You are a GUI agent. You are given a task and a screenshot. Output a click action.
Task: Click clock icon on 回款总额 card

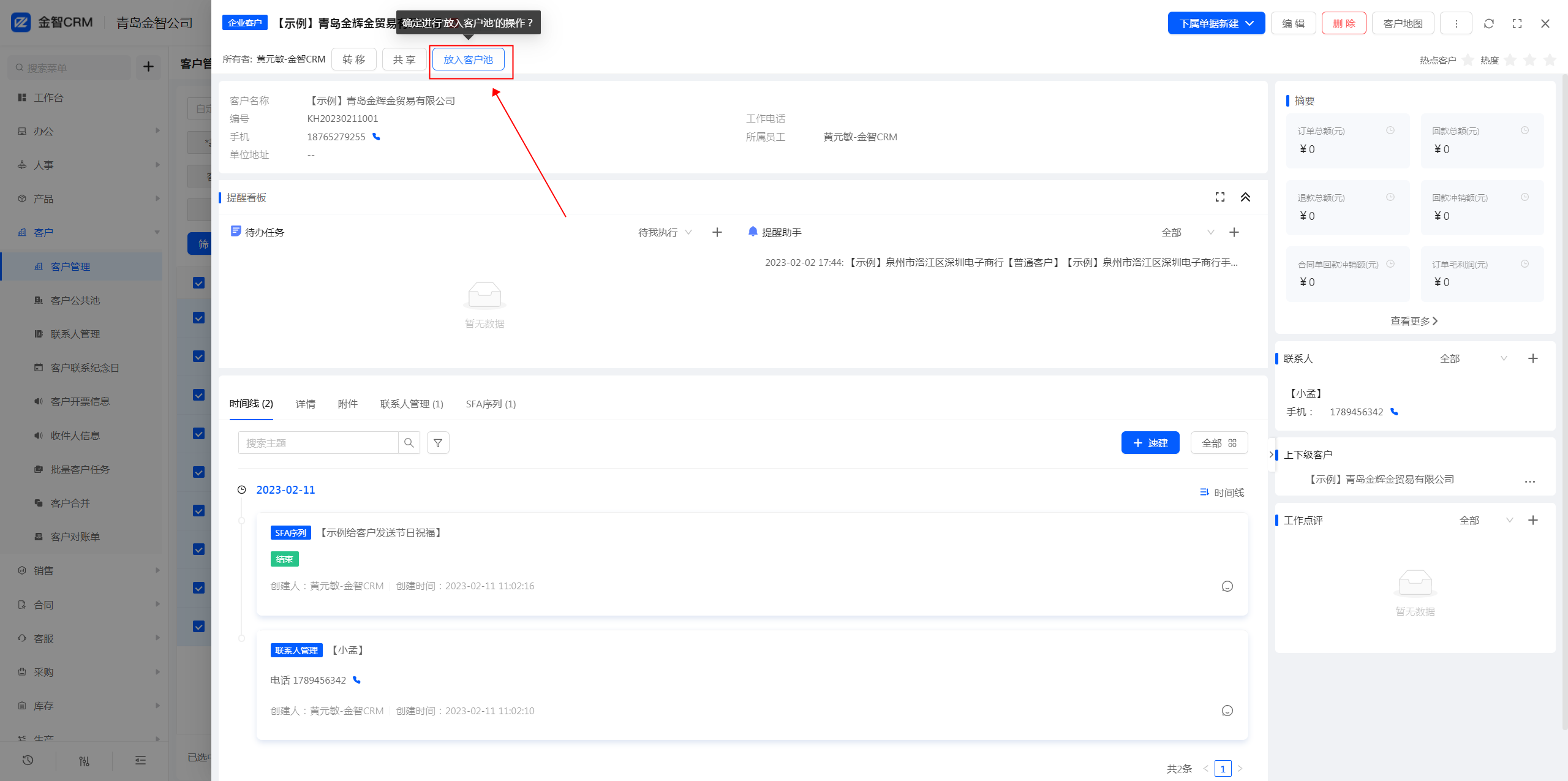coord(1525,130)
